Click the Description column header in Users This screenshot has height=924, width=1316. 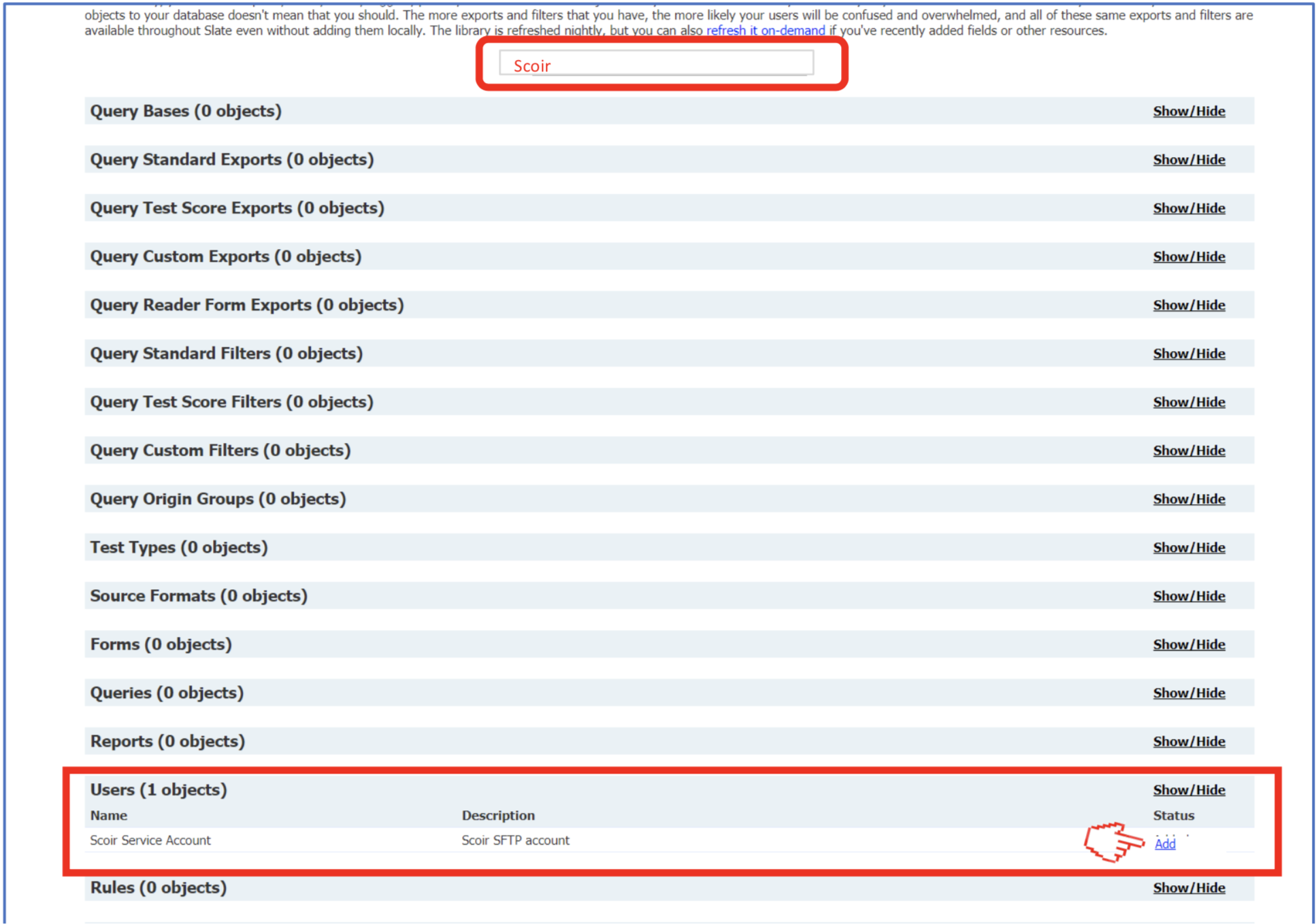498,815
